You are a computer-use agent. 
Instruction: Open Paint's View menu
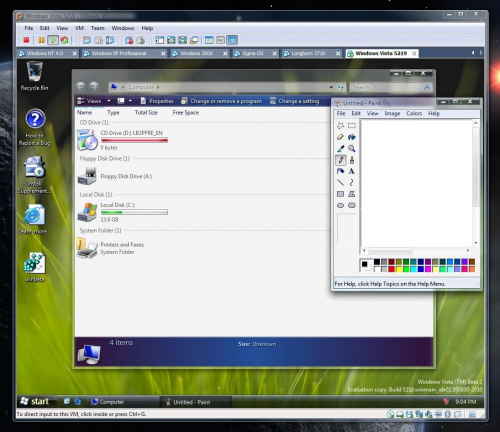click(x=373, y=114)
